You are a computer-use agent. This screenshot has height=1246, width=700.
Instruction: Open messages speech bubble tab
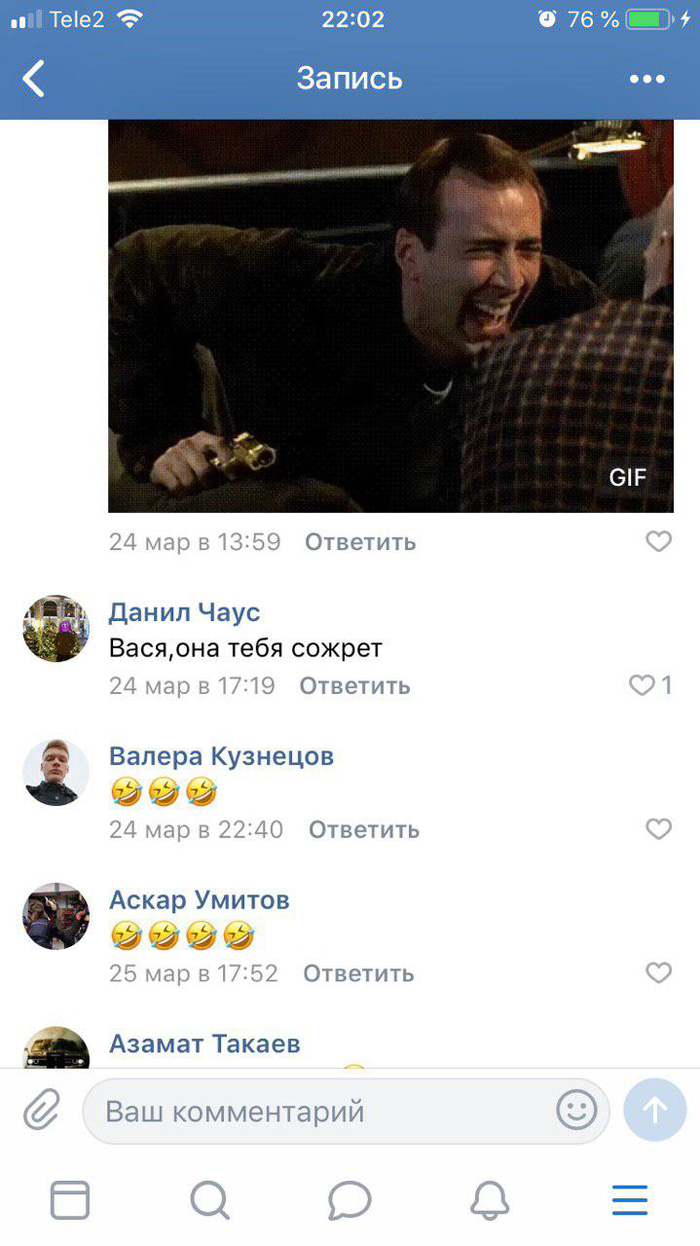point(349,1199)
